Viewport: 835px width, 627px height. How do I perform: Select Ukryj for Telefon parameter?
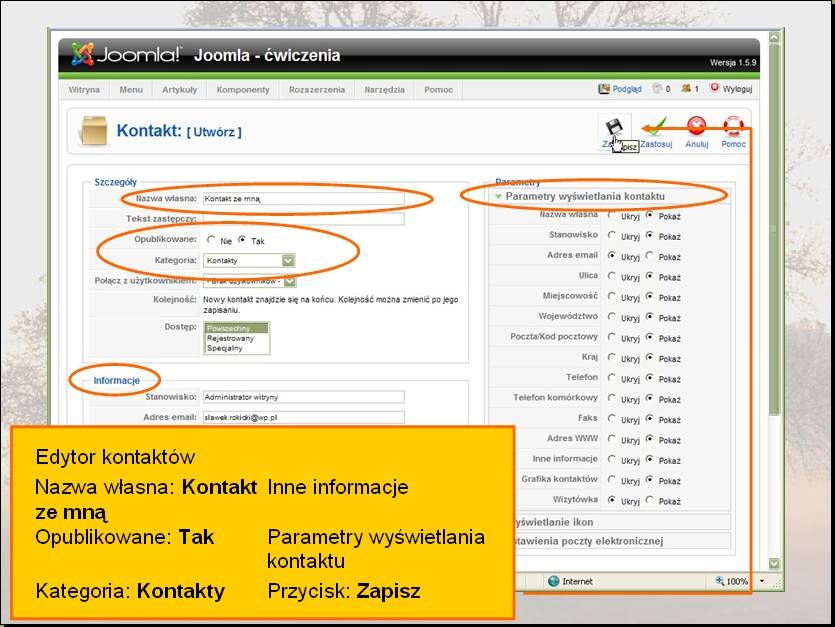611,378
